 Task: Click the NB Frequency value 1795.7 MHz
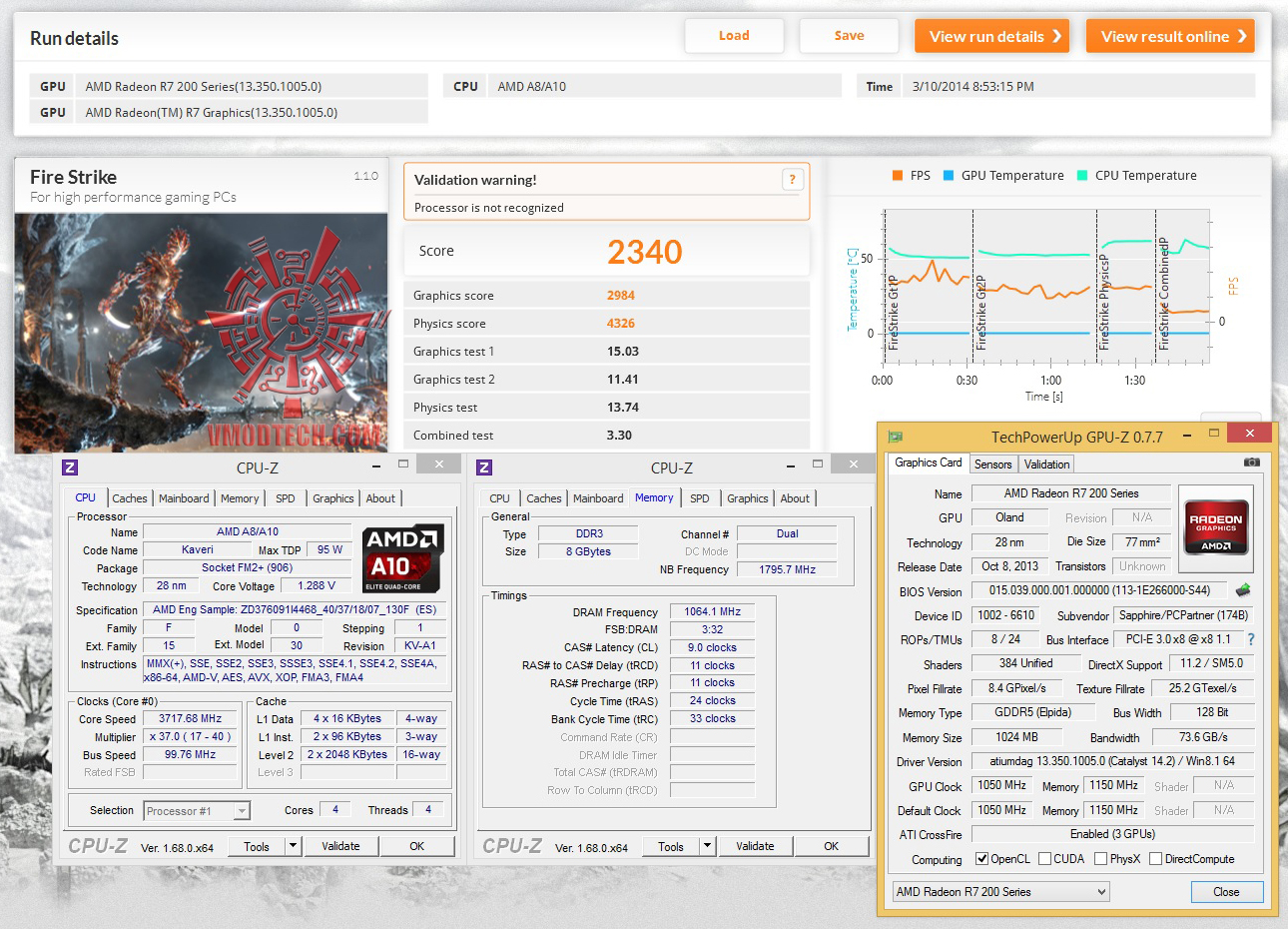[x=787, y=570]
